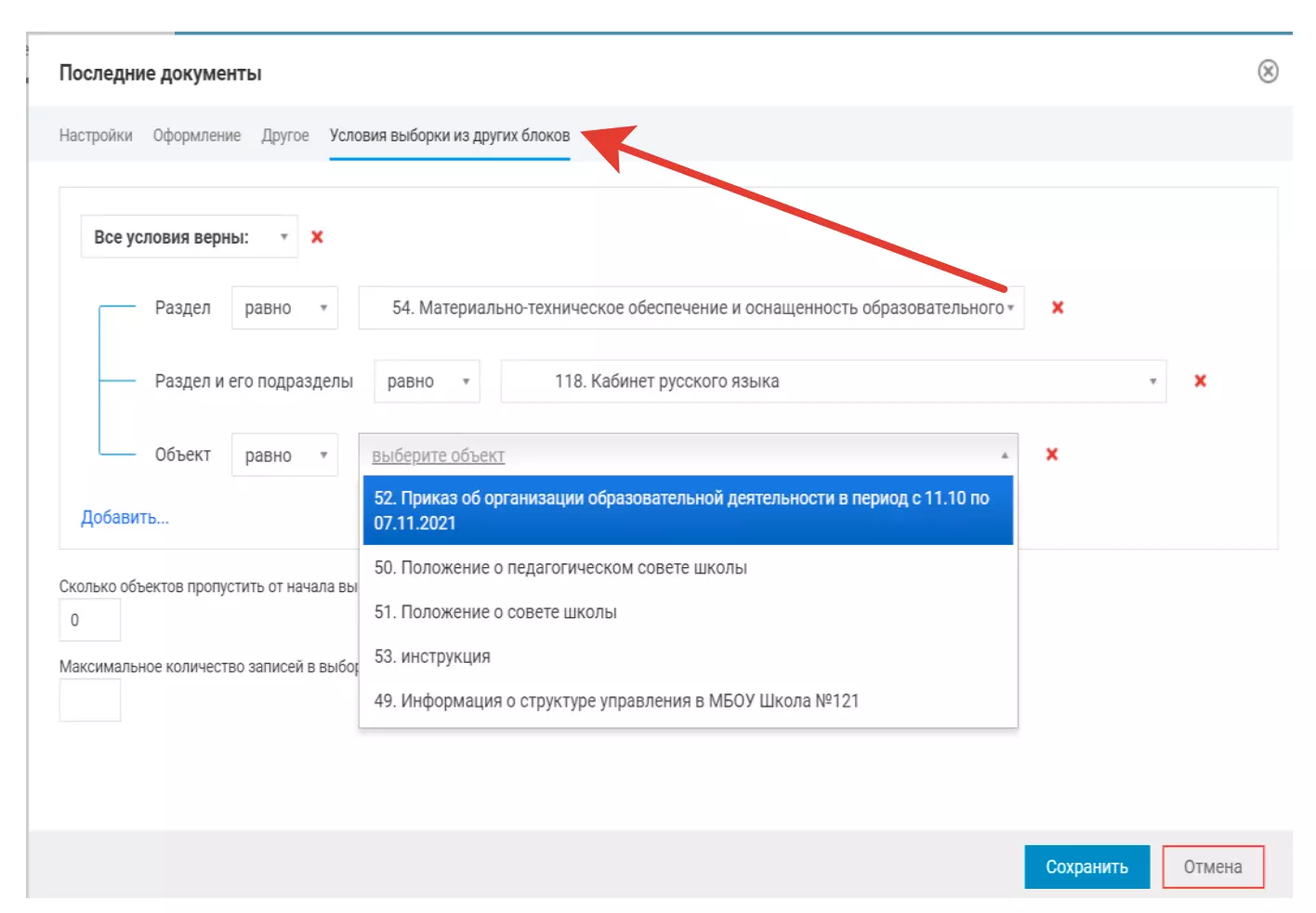Remove the Все условия верны condition group
Screen dimensions: 1316x913
click(317, 237)
